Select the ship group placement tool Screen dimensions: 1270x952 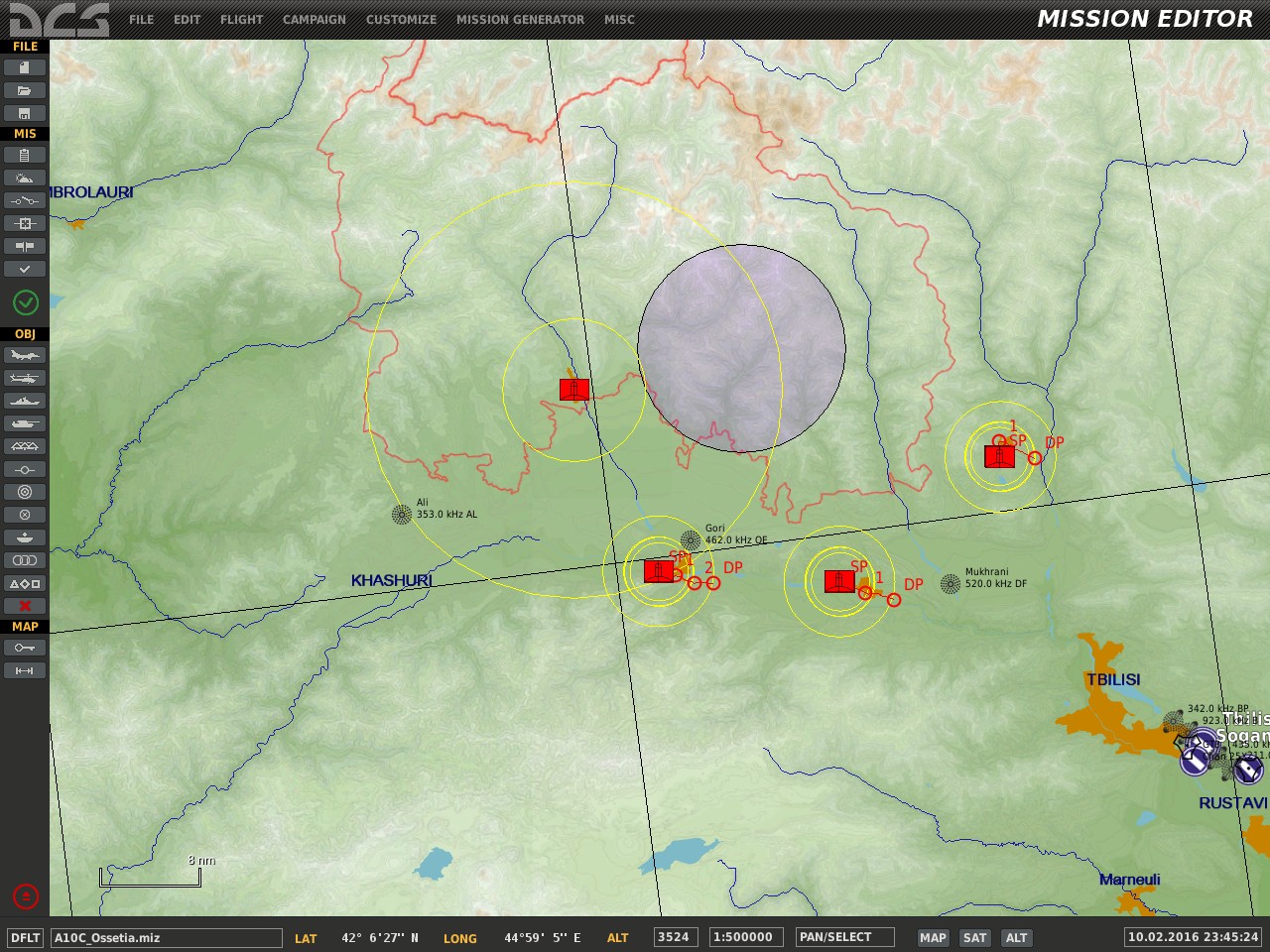tap(25, 401)
